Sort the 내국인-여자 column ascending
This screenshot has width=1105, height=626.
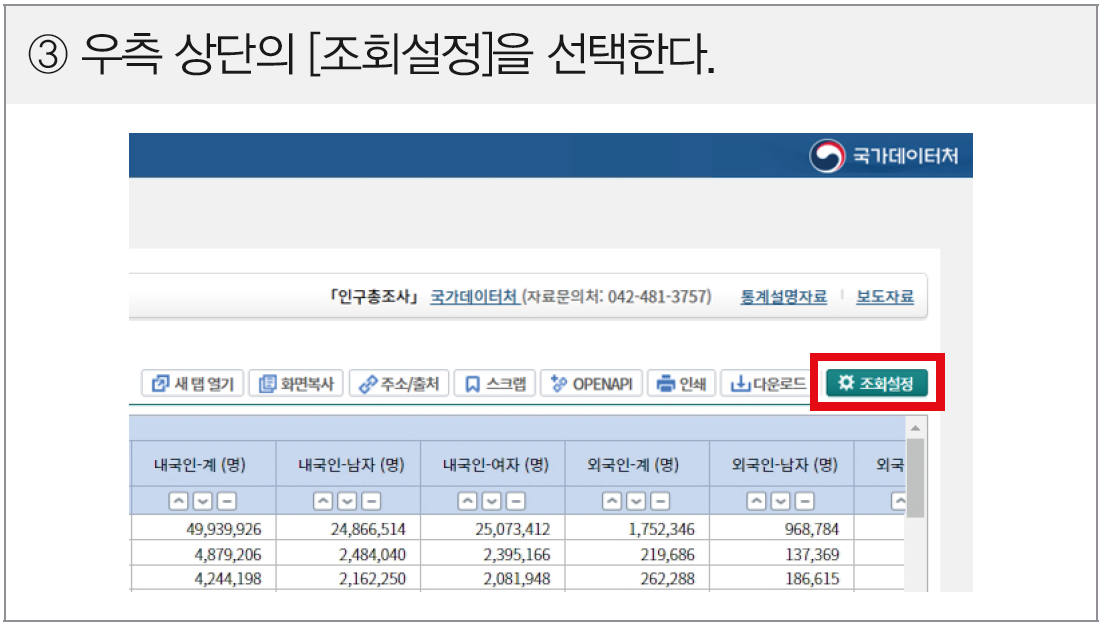tap(465, 501)
